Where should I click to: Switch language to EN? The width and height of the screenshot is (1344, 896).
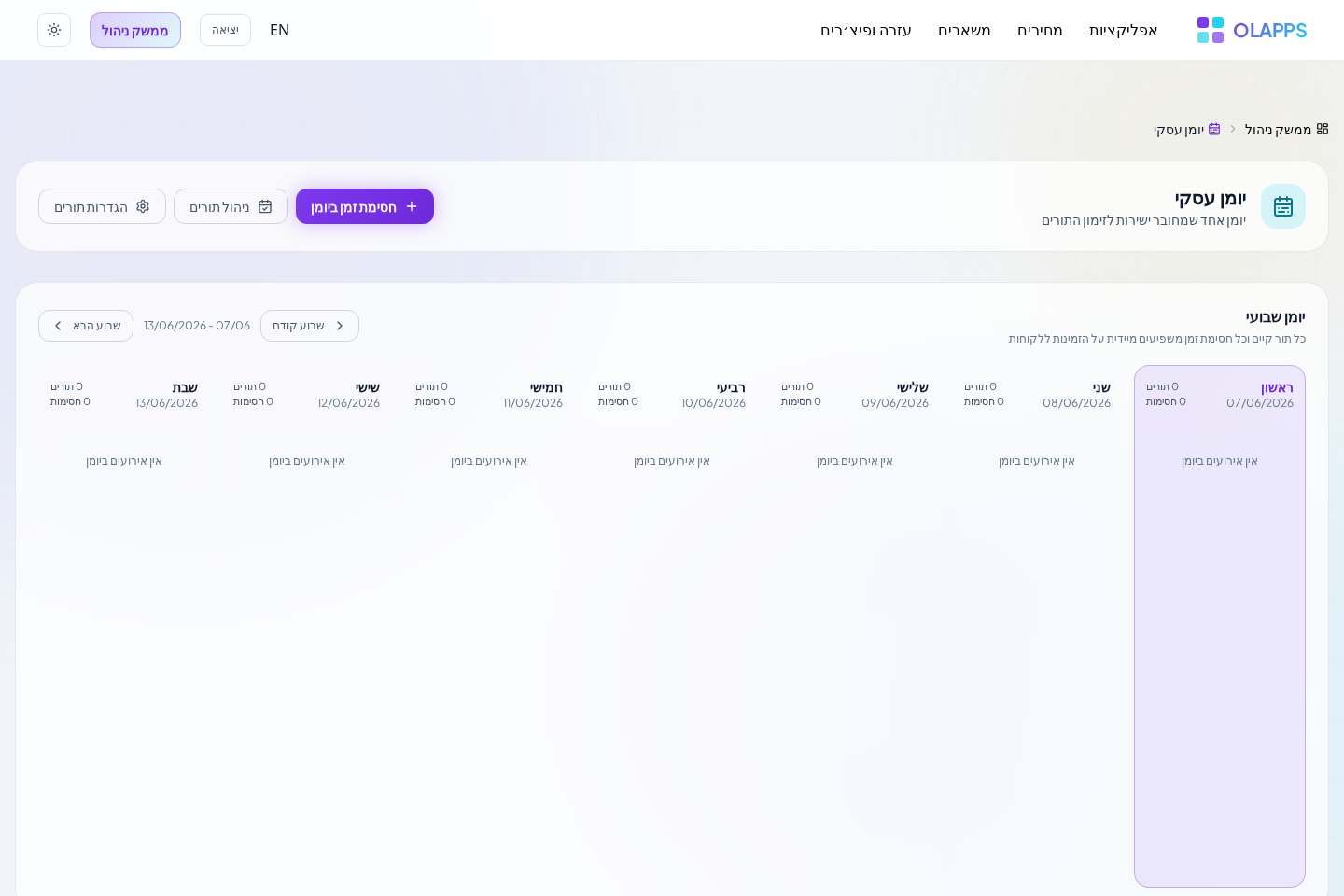[x=279, y=30]
